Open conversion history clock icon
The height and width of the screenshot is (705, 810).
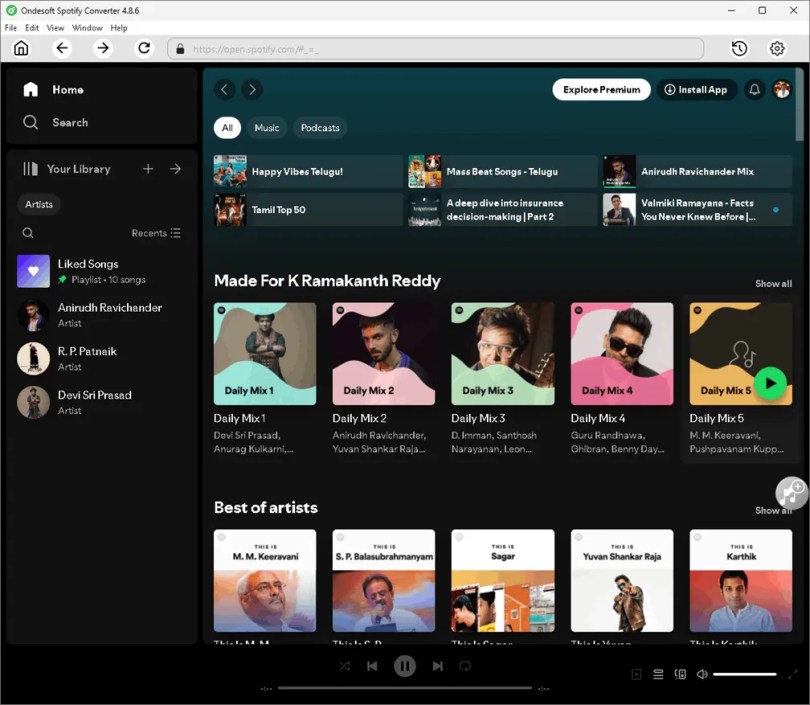point(739,49)
